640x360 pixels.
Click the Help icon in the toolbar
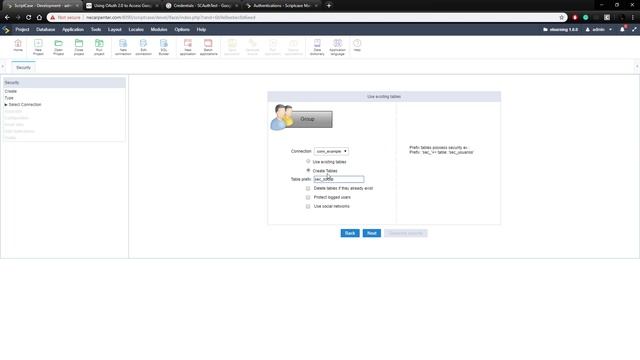[x=357, y=45]
